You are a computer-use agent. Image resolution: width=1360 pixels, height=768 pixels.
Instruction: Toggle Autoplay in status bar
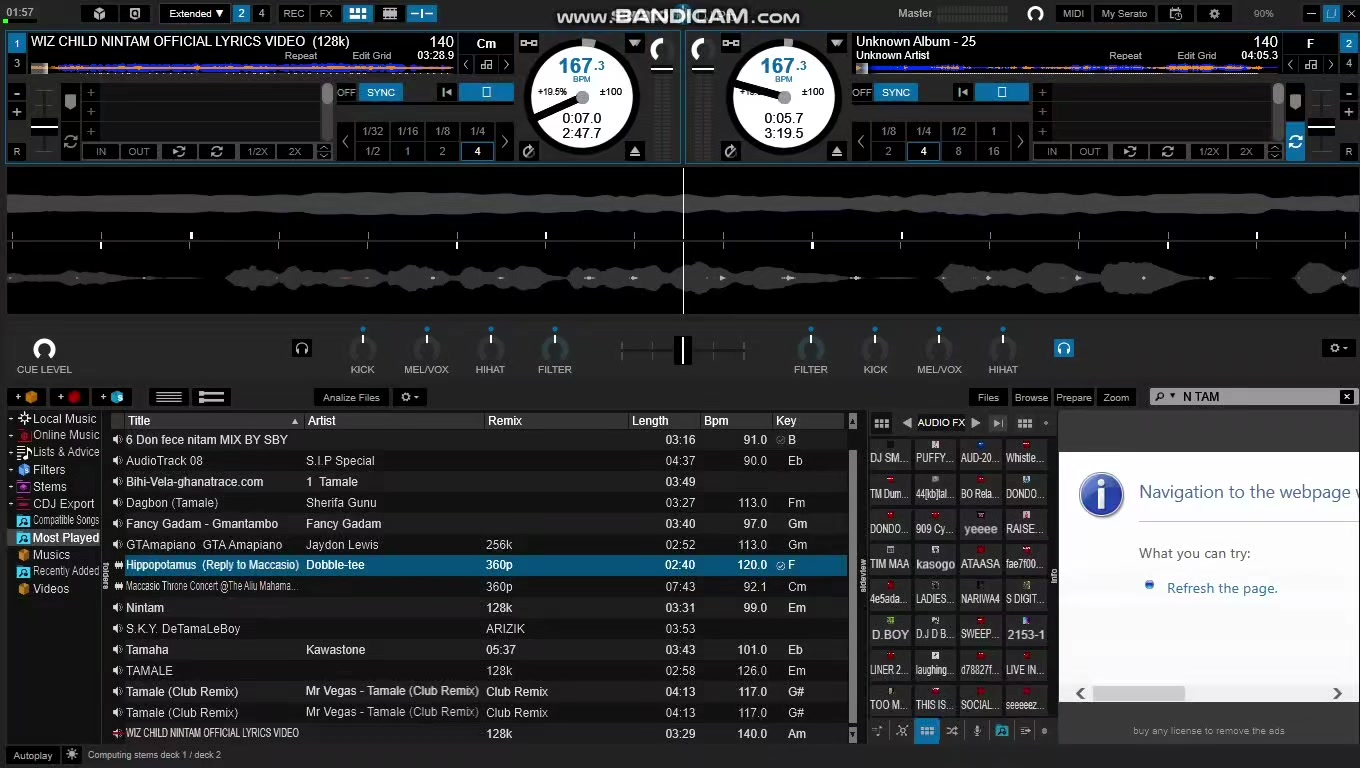click(x=32, y=755)
